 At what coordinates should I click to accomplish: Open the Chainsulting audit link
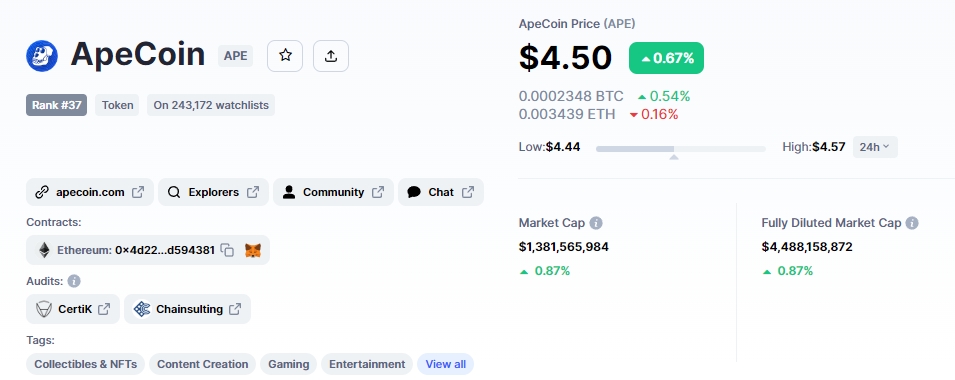188,309
